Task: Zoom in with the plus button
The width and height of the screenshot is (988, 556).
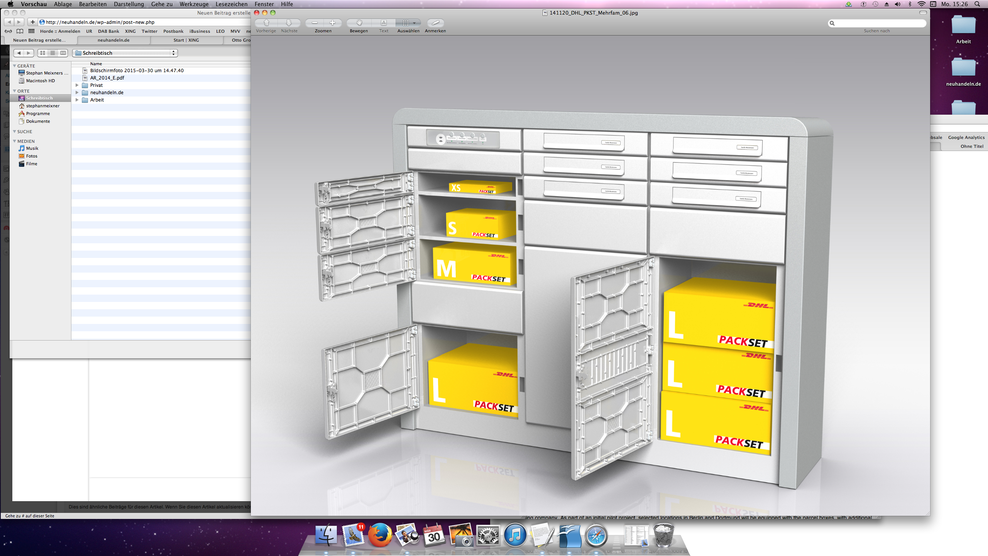Action: (333, 23)
